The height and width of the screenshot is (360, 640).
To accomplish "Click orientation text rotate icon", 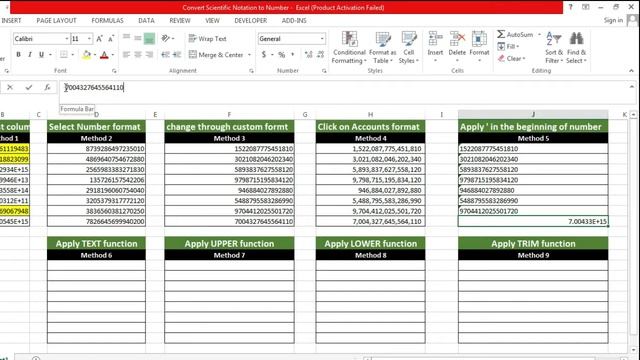I will pos(165,38).
